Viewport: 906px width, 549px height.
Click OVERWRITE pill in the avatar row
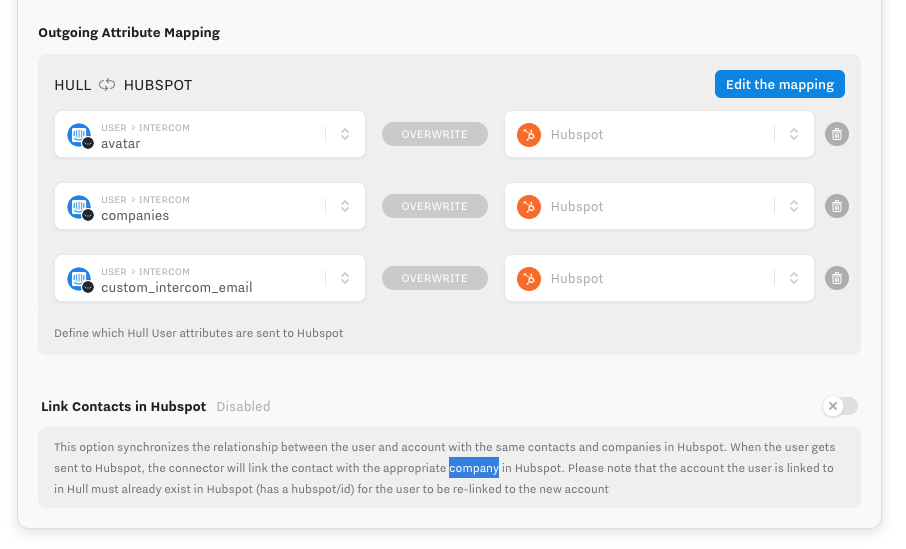click(435, 134)
